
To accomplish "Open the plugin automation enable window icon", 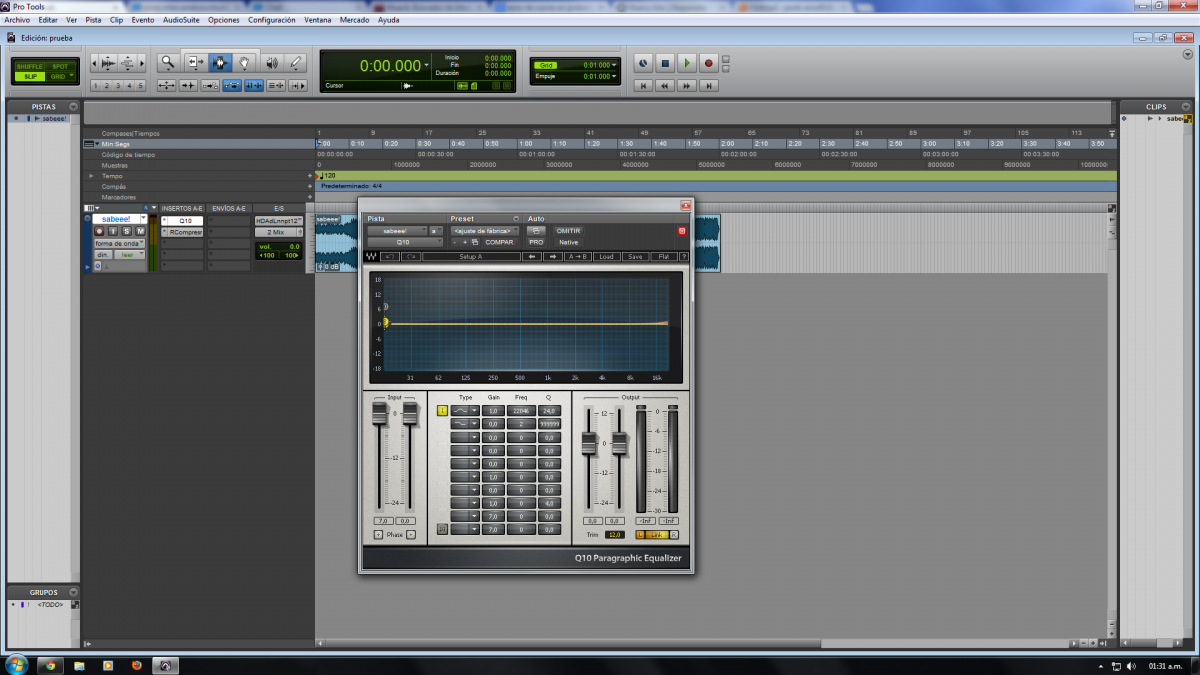I will pos(536,231).
